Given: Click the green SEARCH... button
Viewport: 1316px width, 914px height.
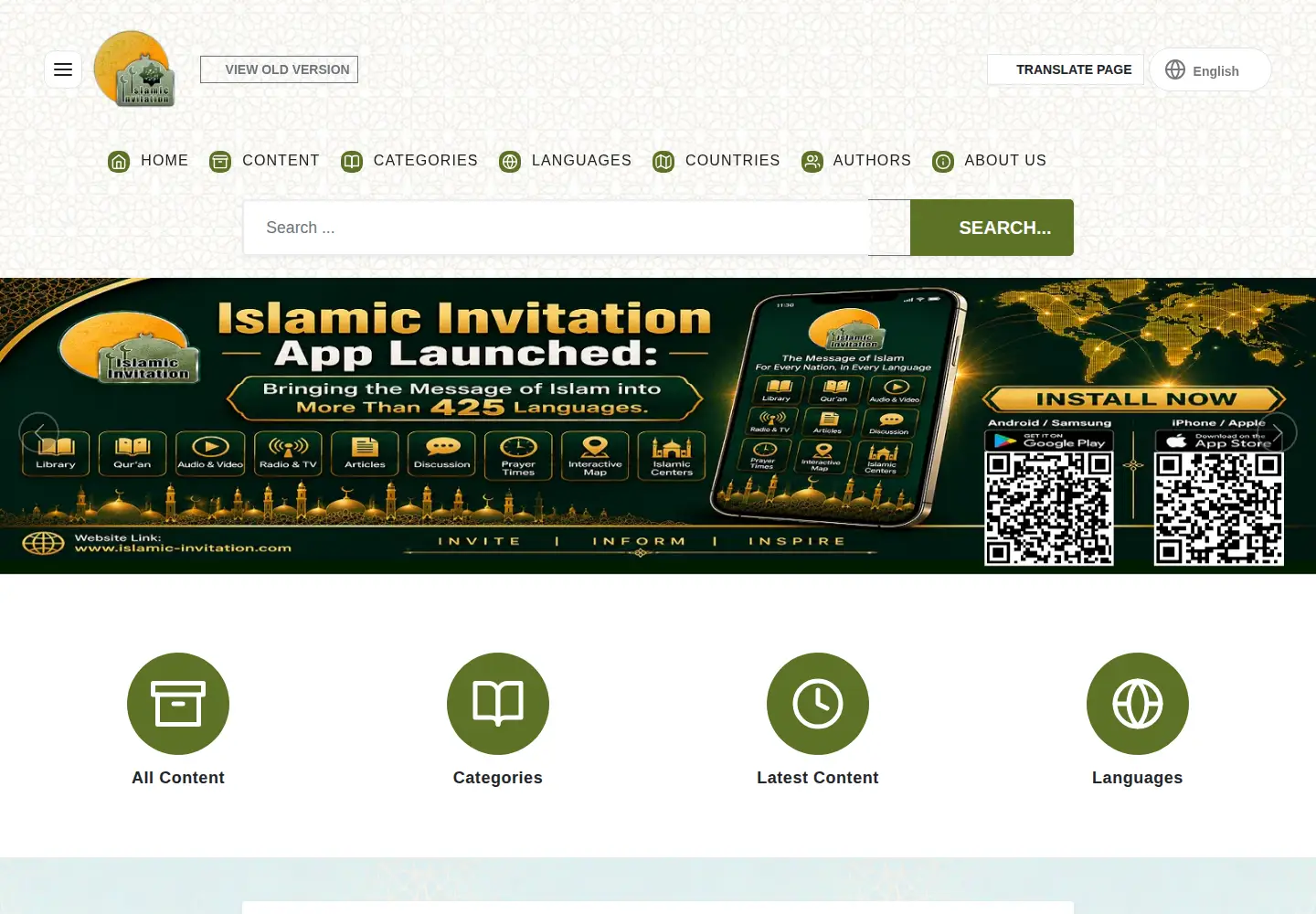Looking at the screenshot, I should (992, 228).
